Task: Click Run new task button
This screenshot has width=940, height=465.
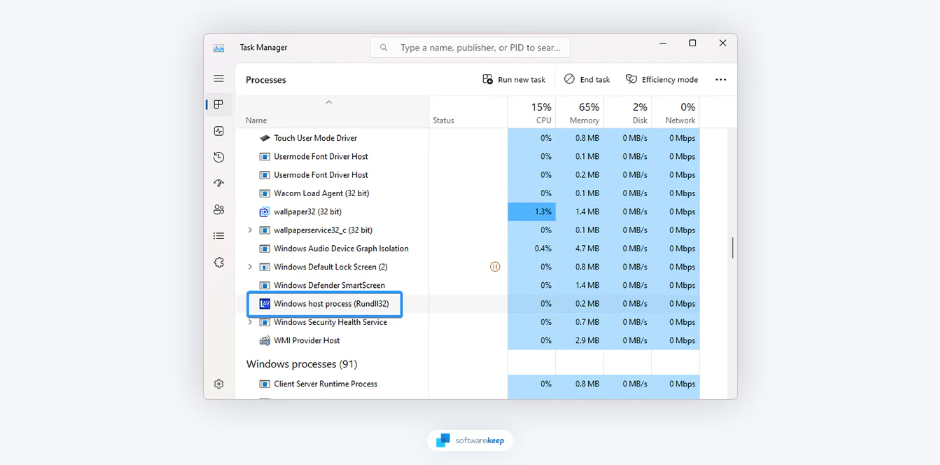Action: (514, 79)
